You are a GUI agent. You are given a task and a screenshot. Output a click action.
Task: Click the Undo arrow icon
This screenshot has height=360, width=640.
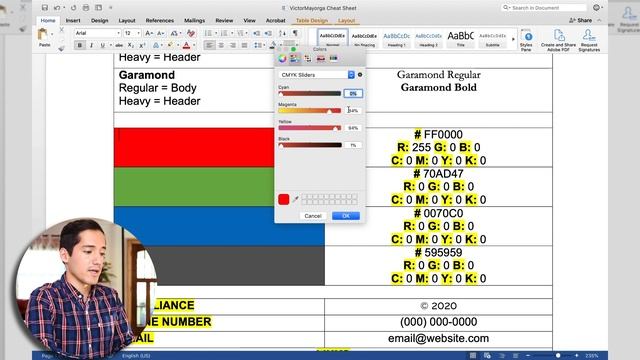pos(57,8)
